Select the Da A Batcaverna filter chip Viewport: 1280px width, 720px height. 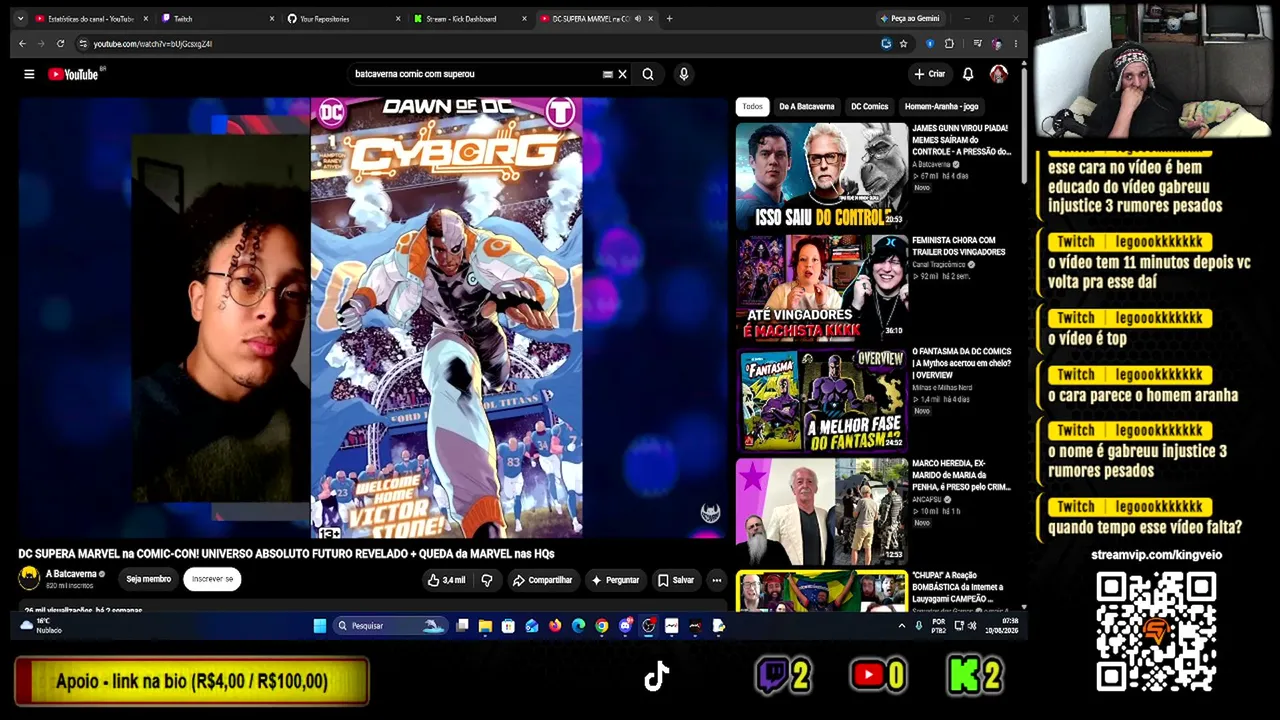click(x=806, y=106)
